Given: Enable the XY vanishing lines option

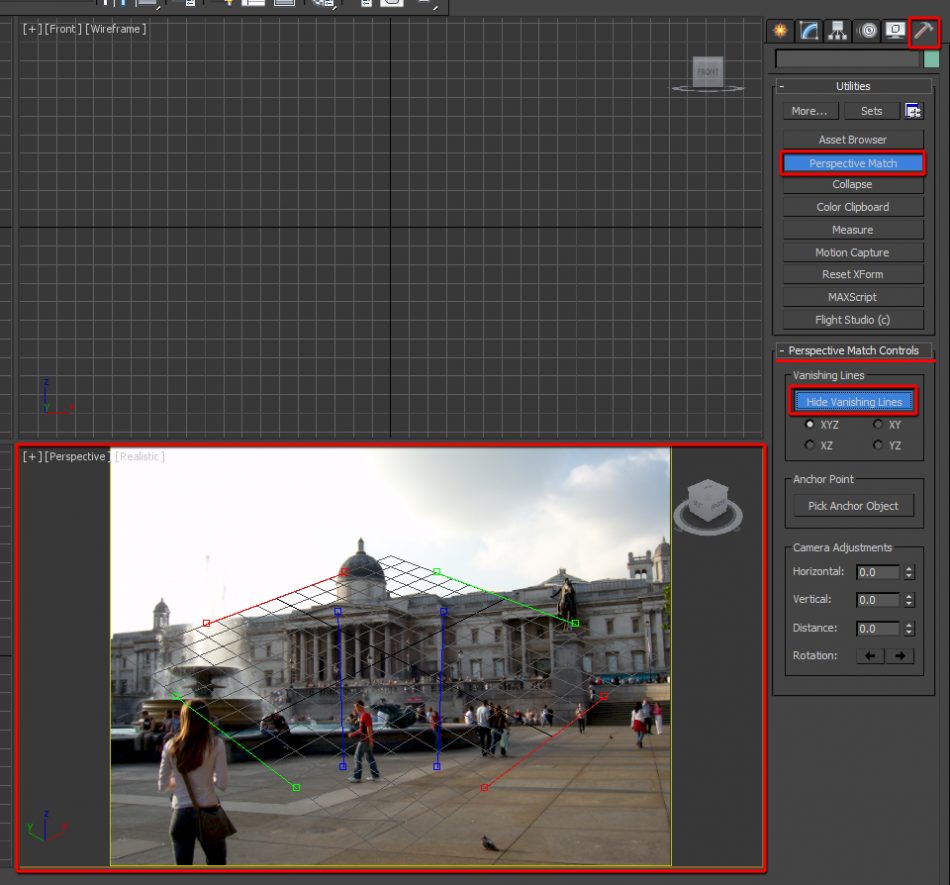Looking at the screenshot, I should [x=878, y=424].
